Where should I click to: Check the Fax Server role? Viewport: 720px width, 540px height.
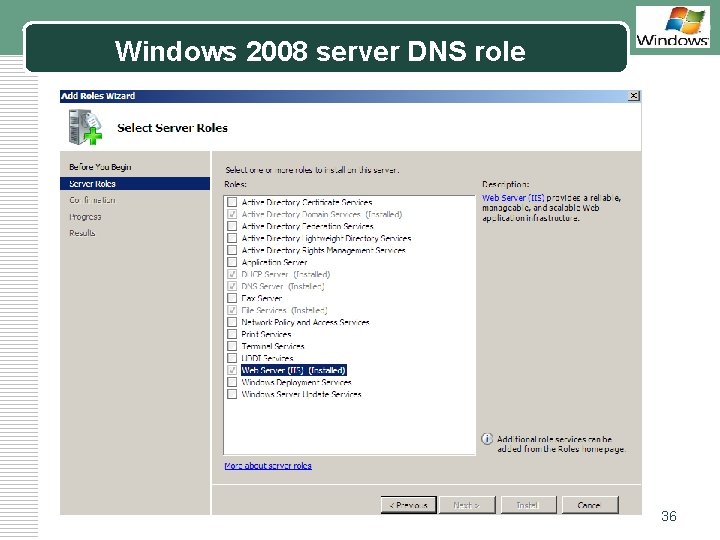pos(232,298)
